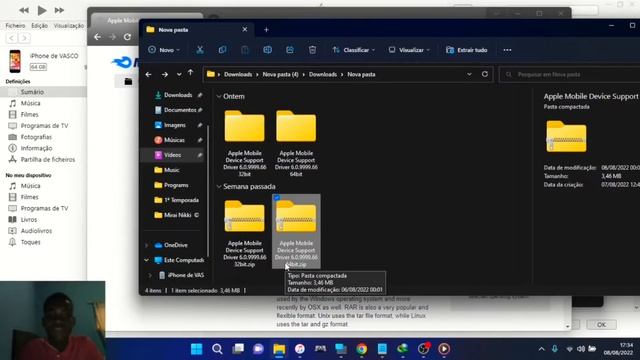This screenshot has height=360, width=640.
Task: Select the Nova pasta Explorer tab
Action: [197, 29]
